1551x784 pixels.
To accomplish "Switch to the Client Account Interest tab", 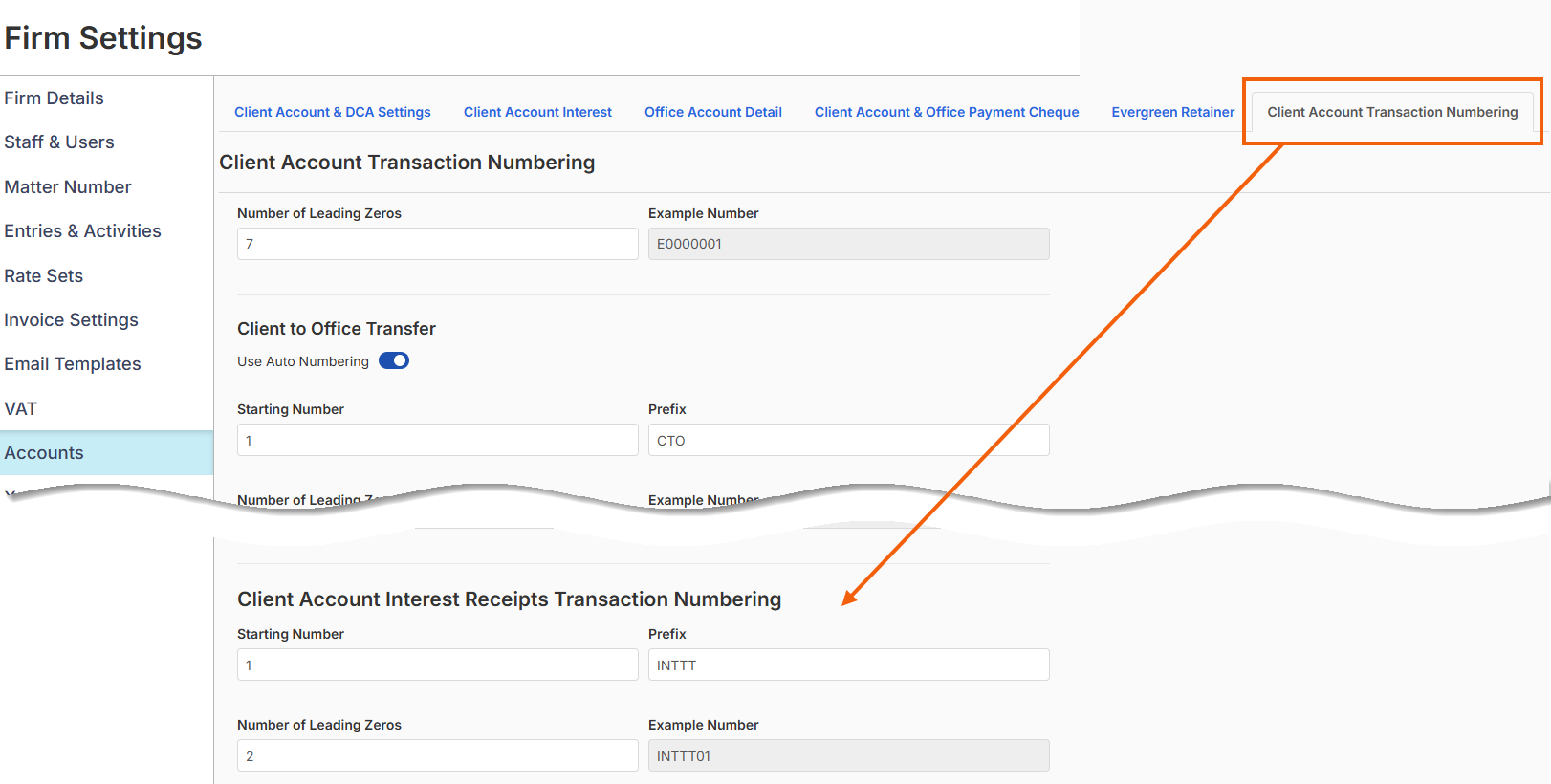I will (537, 112).
